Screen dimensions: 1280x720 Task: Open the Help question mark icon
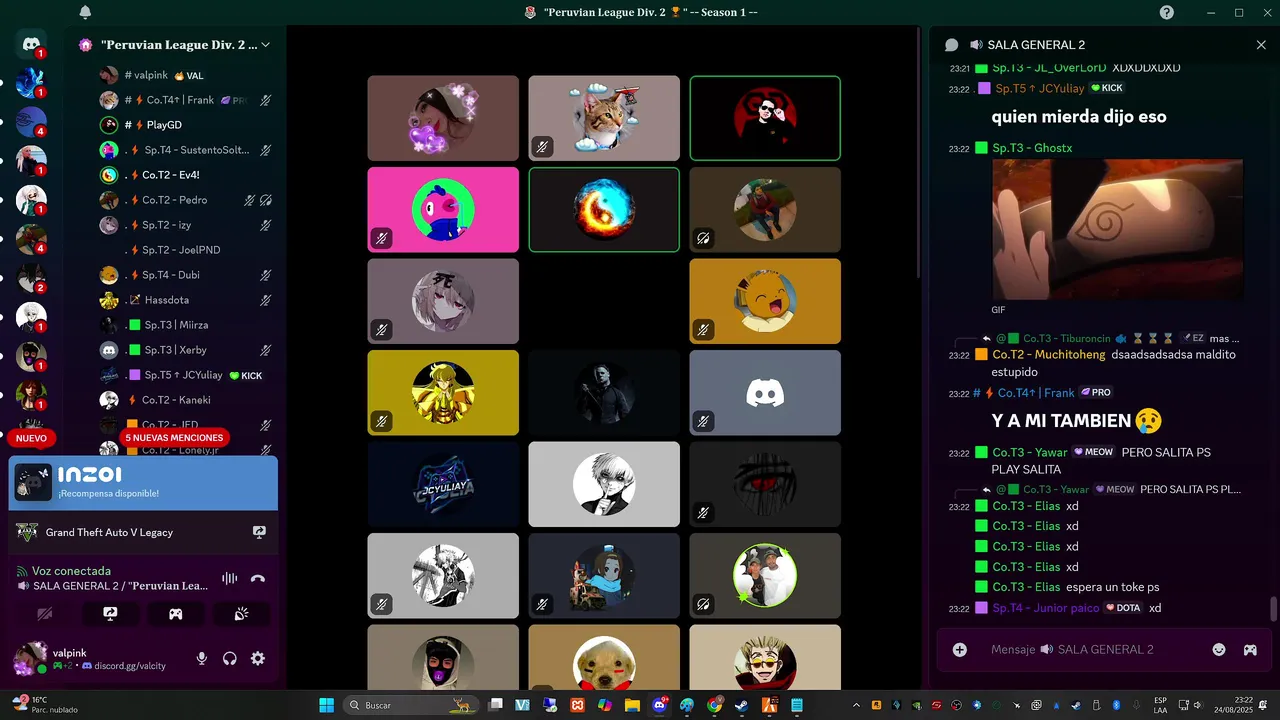(x=1167, y=12)
